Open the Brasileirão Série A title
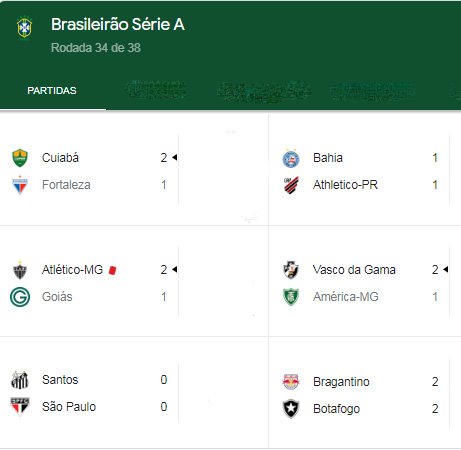Image resolution: width=461 pixels, height=450 pixels. click(118, 24)
